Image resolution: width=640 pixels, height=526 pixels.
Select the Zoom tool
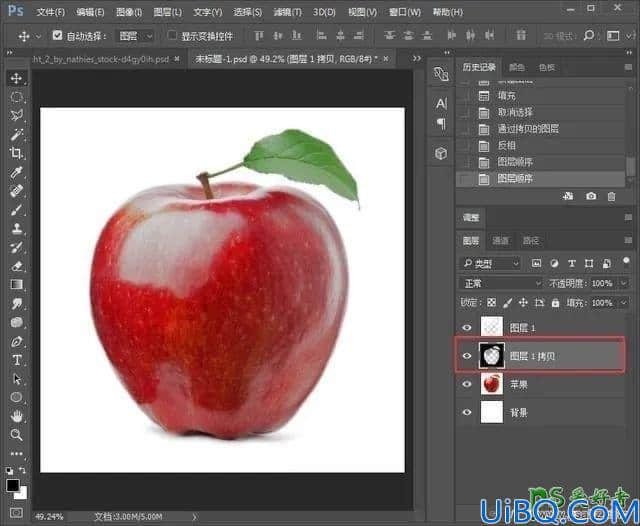point(16,435)
